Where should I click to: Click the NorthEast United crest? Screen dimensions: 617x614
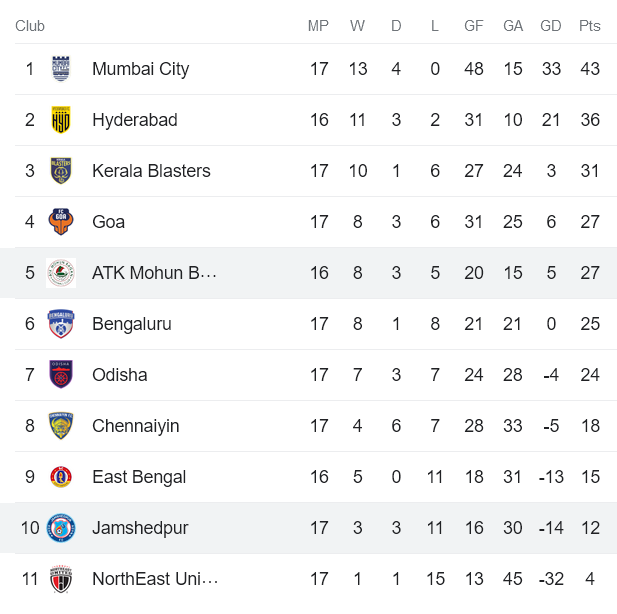tap(61, 579)
